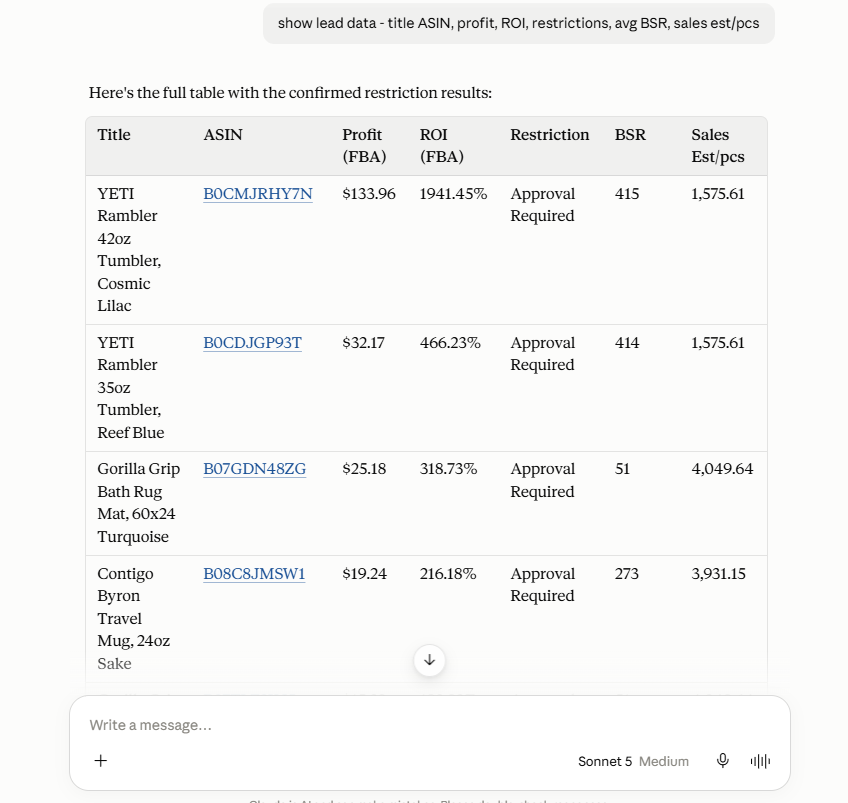Viewport: 848px width, 803px height.
Task: Select the $19.24 profit cell
Action: [x=365, y=574]
